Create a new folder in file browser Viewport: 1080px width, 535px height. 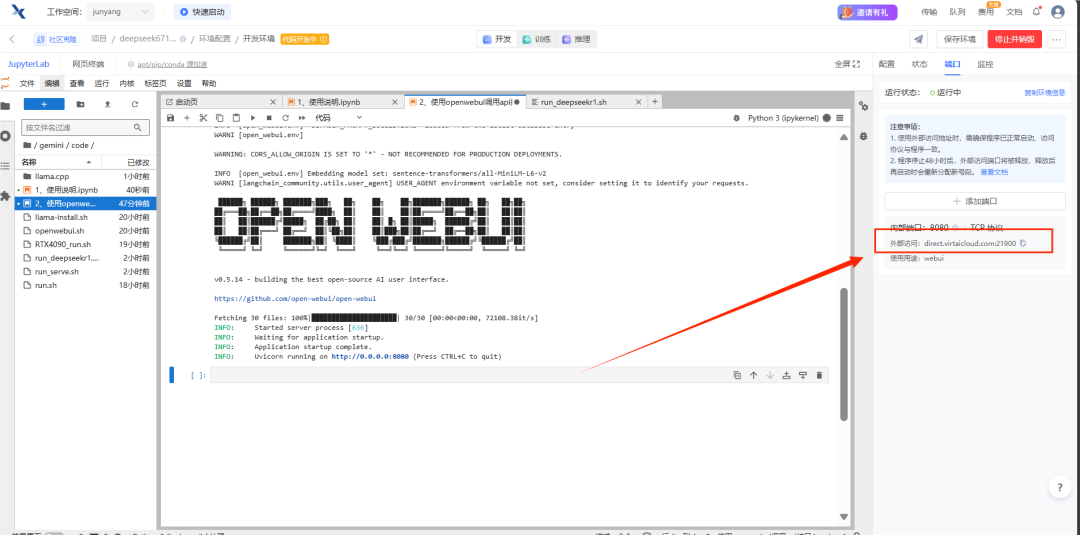pyautogui.click(x=81, y=104)
